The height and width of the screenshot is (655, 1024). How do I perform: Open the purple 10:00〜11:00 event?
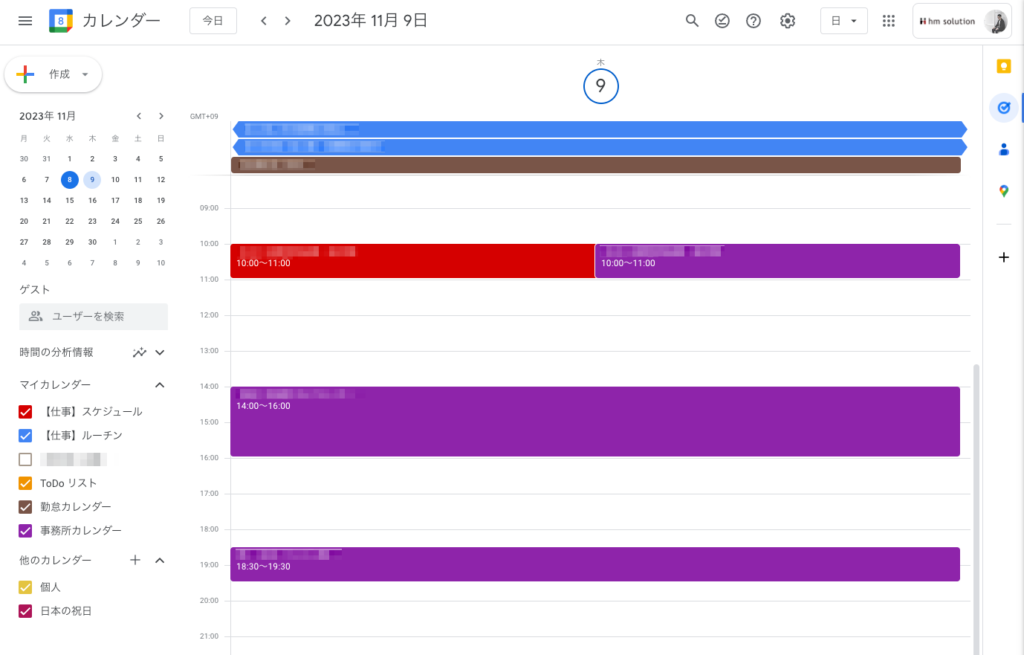777,261
